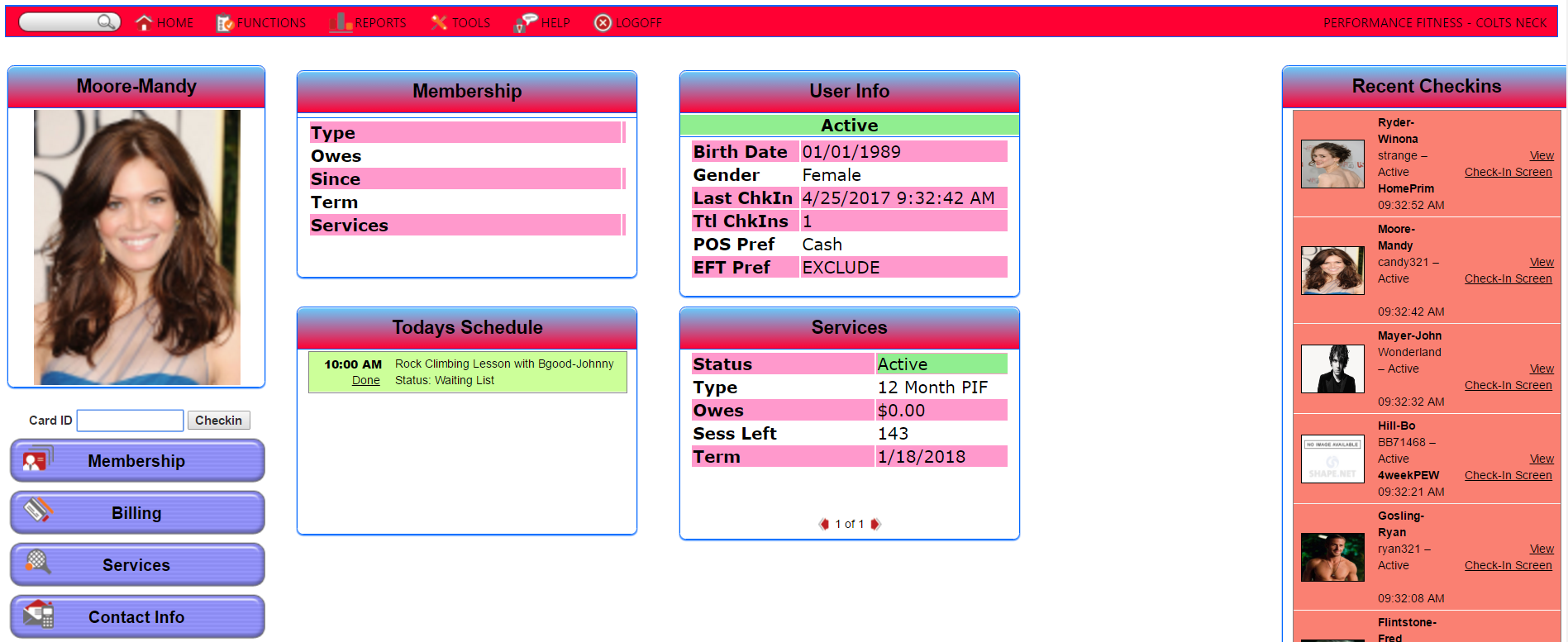Type in the Card ID field
Image resolution: width=1568 pixels, height=642 pixels.
pos(130,421)
